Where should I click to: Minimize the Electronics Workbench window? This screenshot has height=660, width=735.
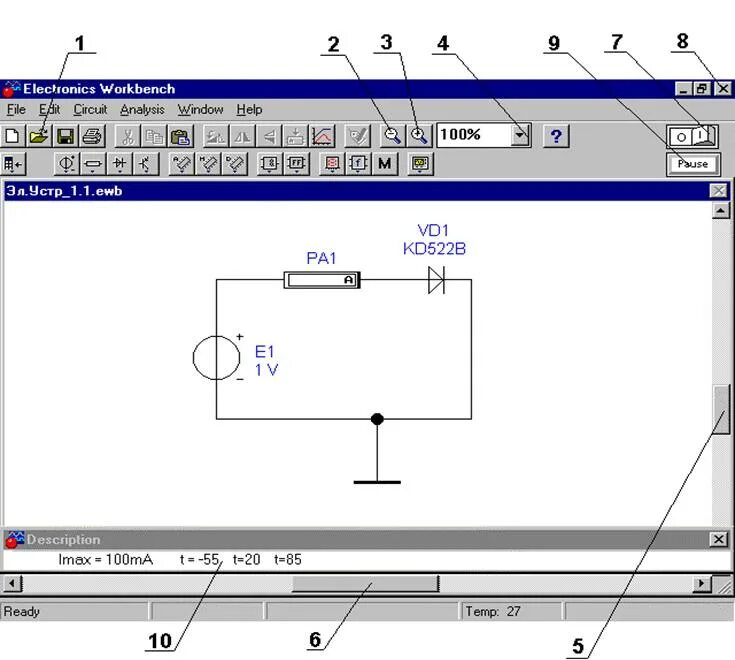pyautogui.click(x=683, y=89)
